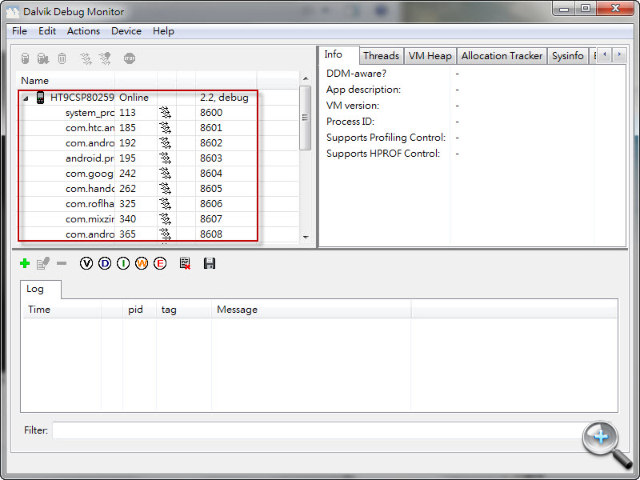Click the 'VM version:' label
Viewport: 640px width, 480px height.
click(352, 106)
